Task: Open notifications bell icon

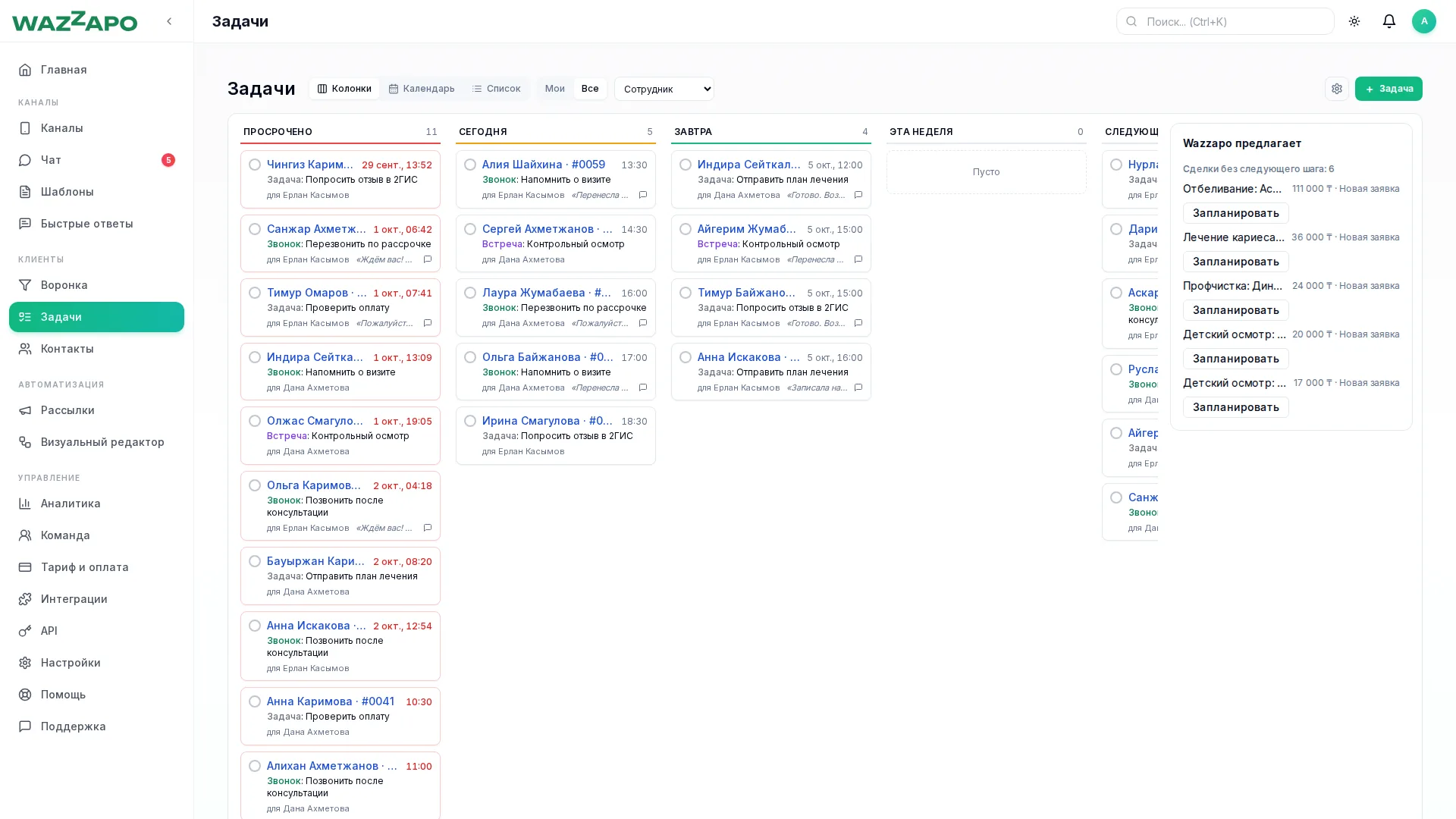Action: tap(1389, 21)
